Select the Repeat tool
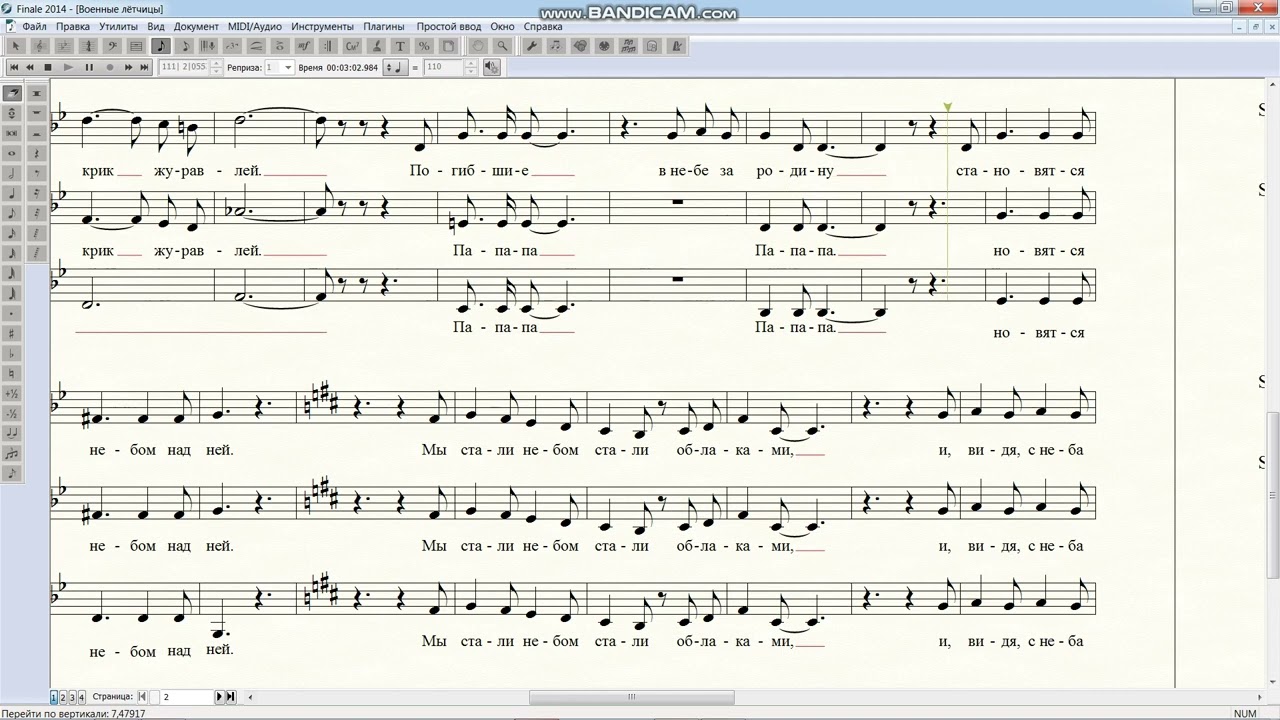1280x720 pixels. 327,46
